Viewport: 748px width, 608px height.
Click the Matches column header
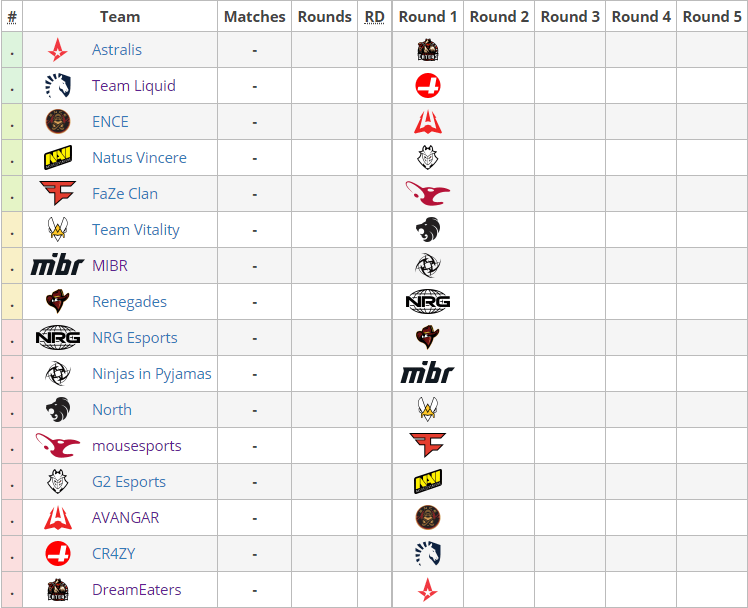point(255,16)
